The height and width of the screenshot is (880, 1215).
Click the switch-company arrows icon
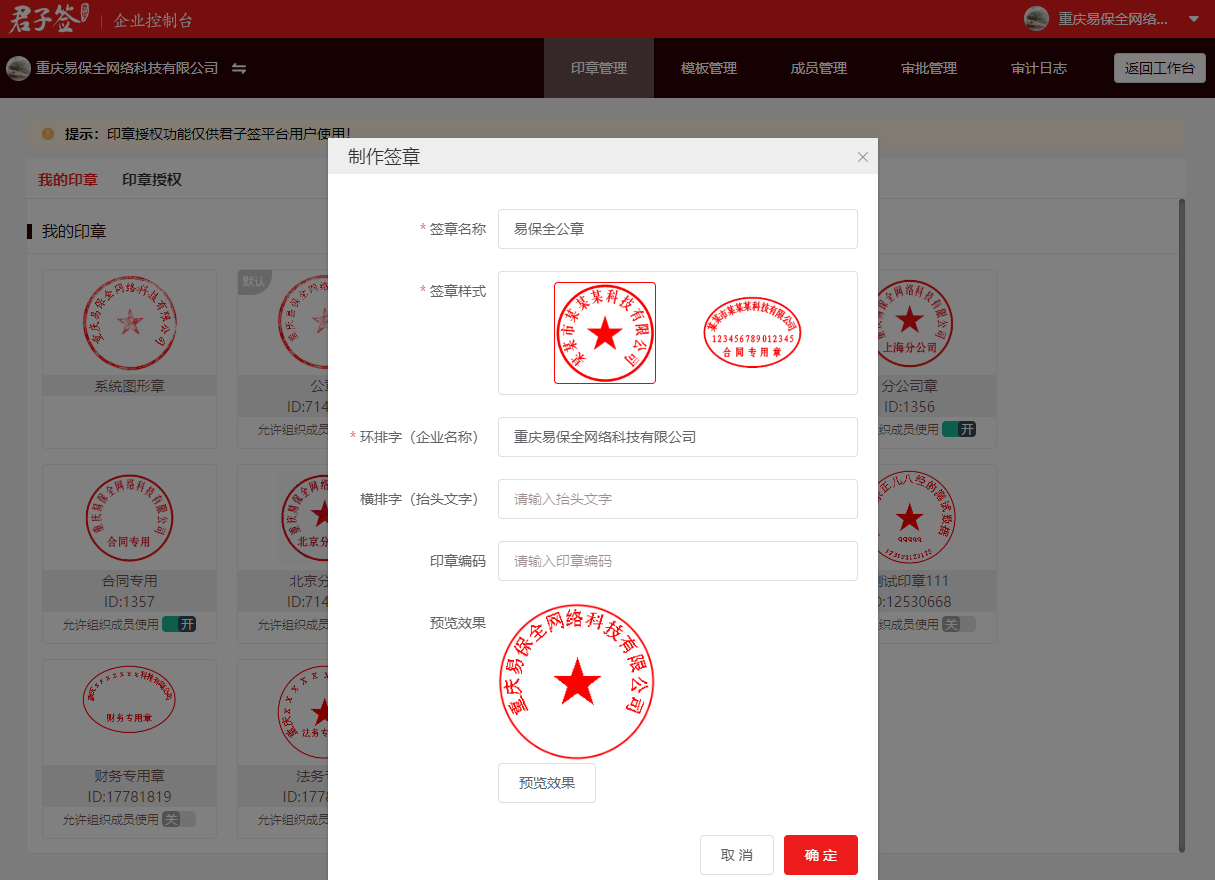click(x=239, y=68)
